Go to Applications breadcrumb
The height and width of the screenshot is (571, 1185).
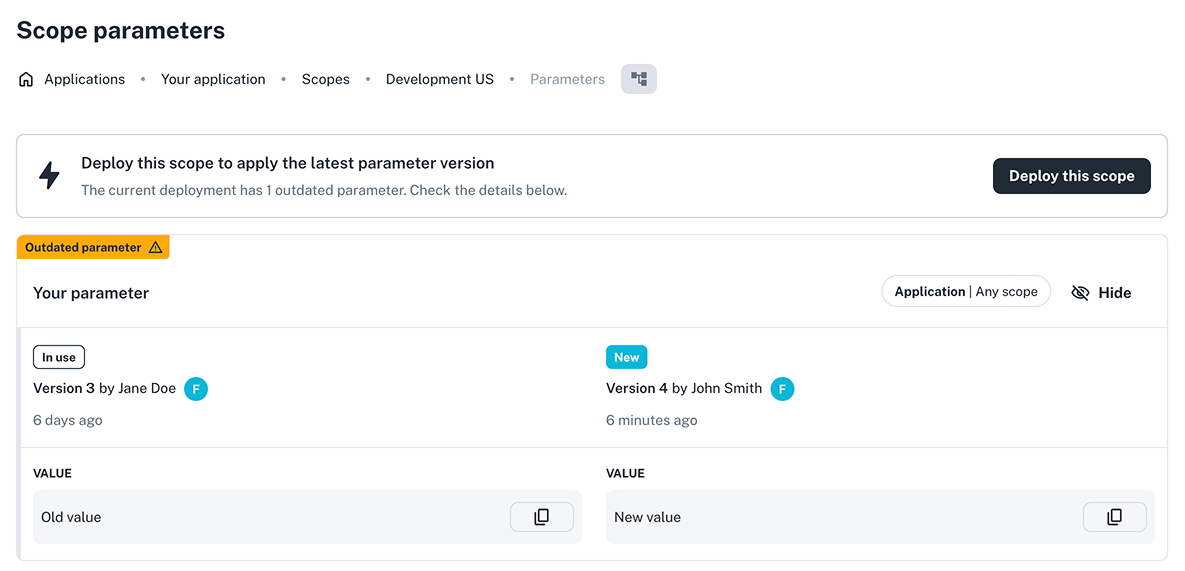[84, 80]
